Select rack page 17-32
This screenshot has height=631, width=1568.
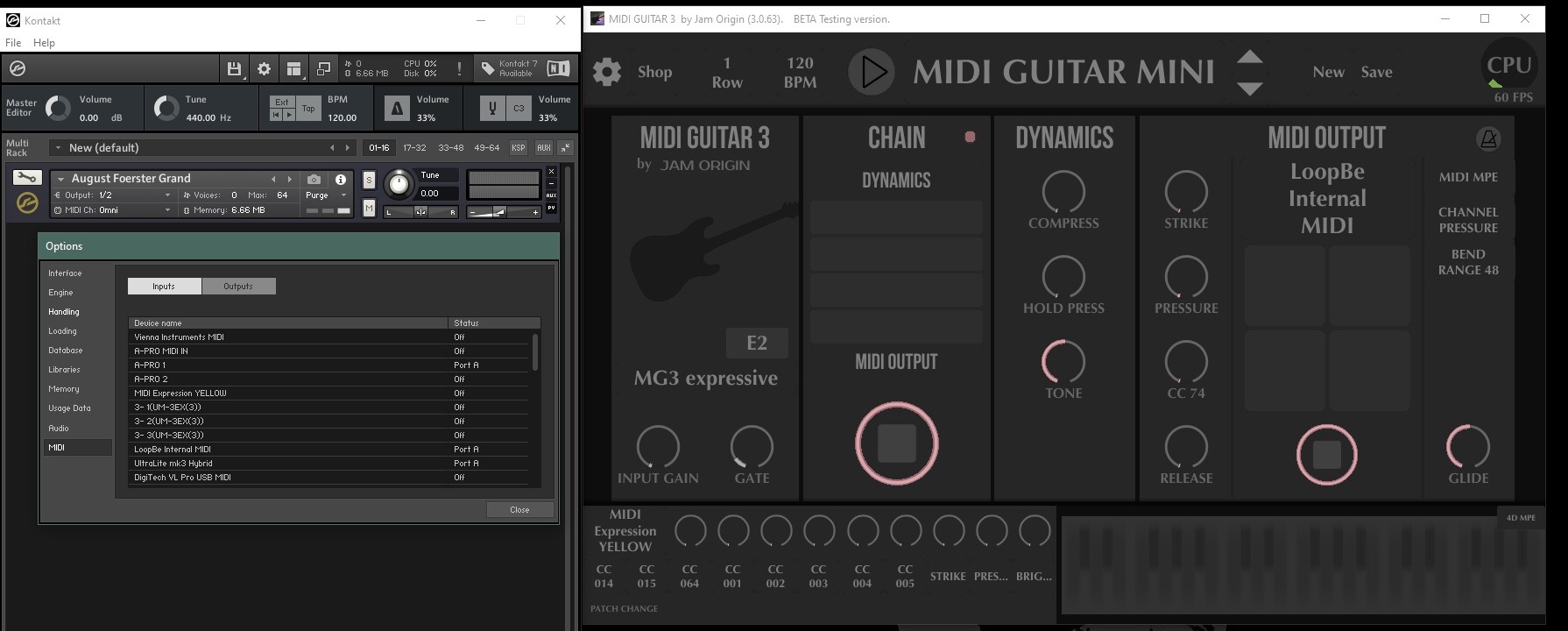pyautogui.click(x=414, y=147)
